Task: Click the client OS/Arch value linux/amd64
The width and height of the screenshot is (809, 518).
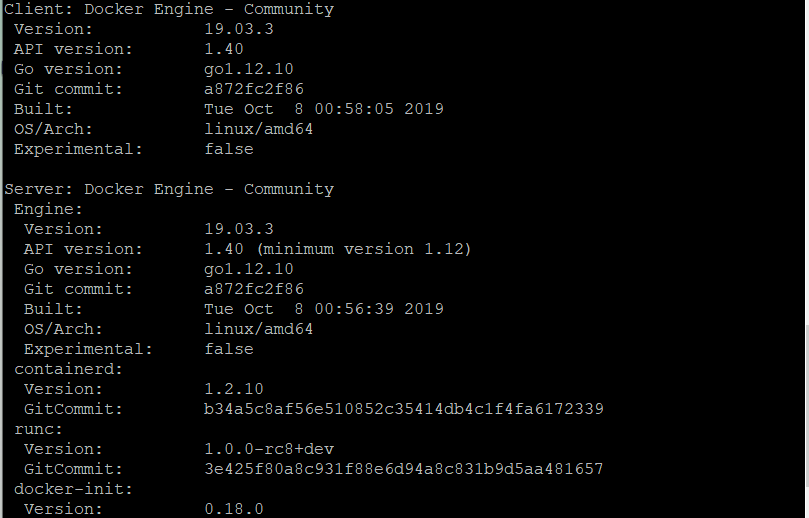Action: (258, 129)
